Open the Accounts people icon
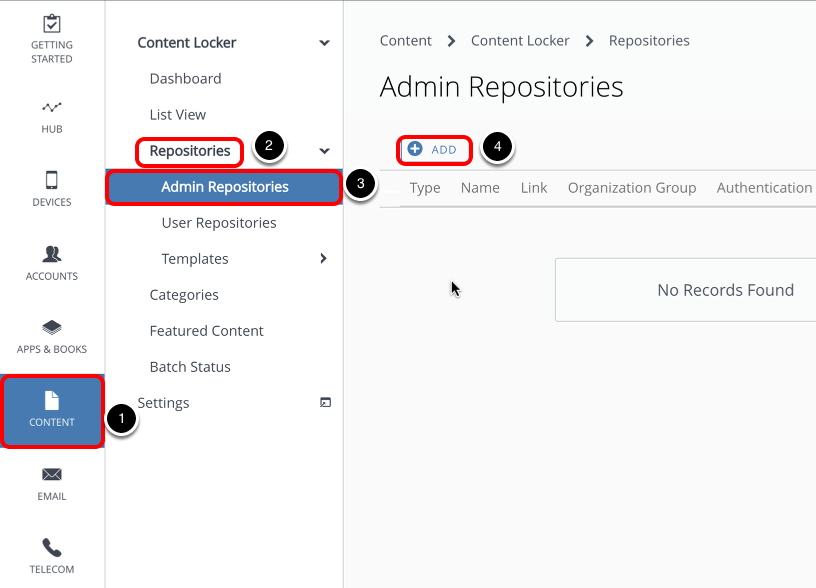816x588 pixels. 52,254
